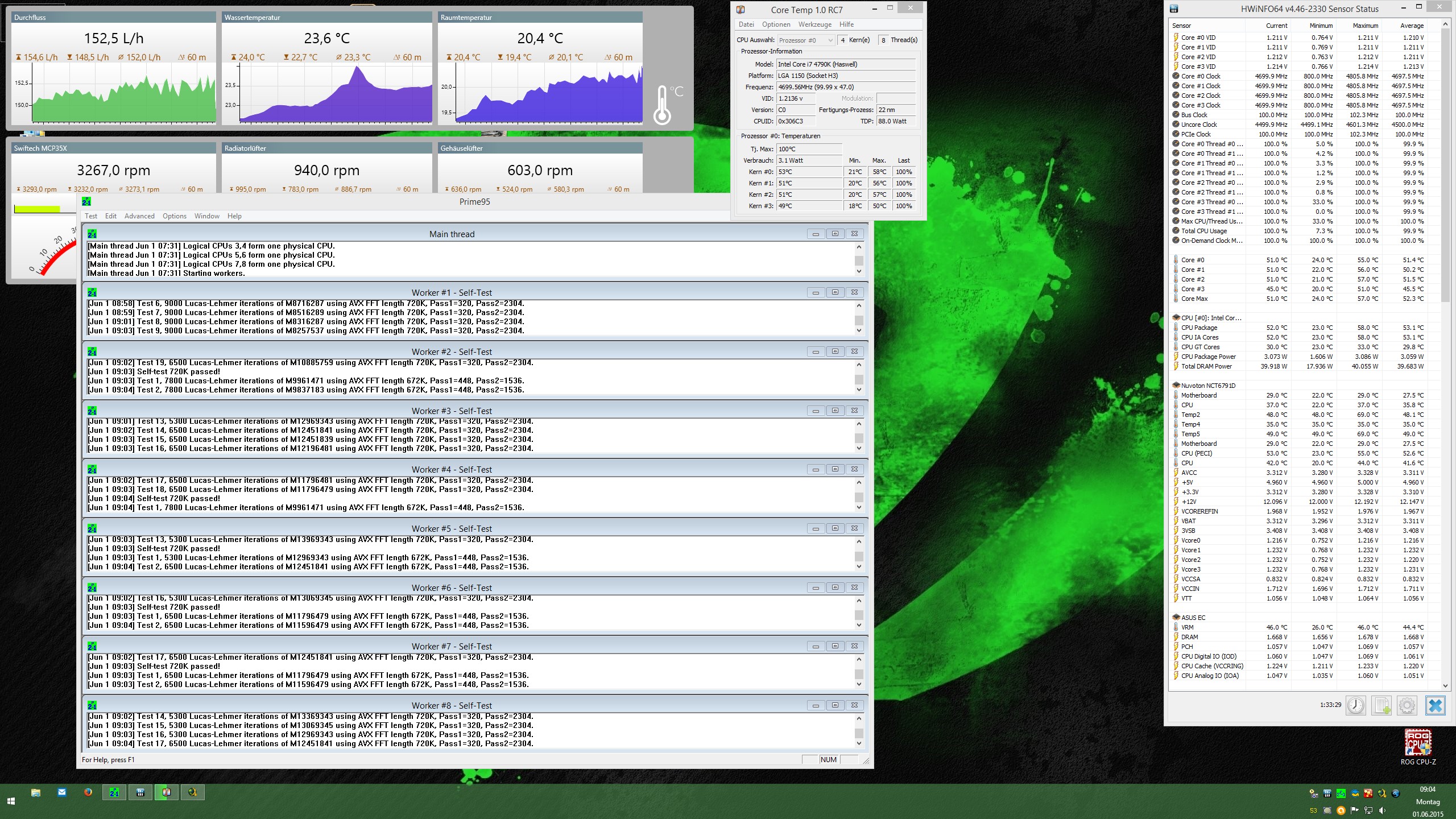Click the Maximum column header in HWiNFO

[x=1359, y=26]
